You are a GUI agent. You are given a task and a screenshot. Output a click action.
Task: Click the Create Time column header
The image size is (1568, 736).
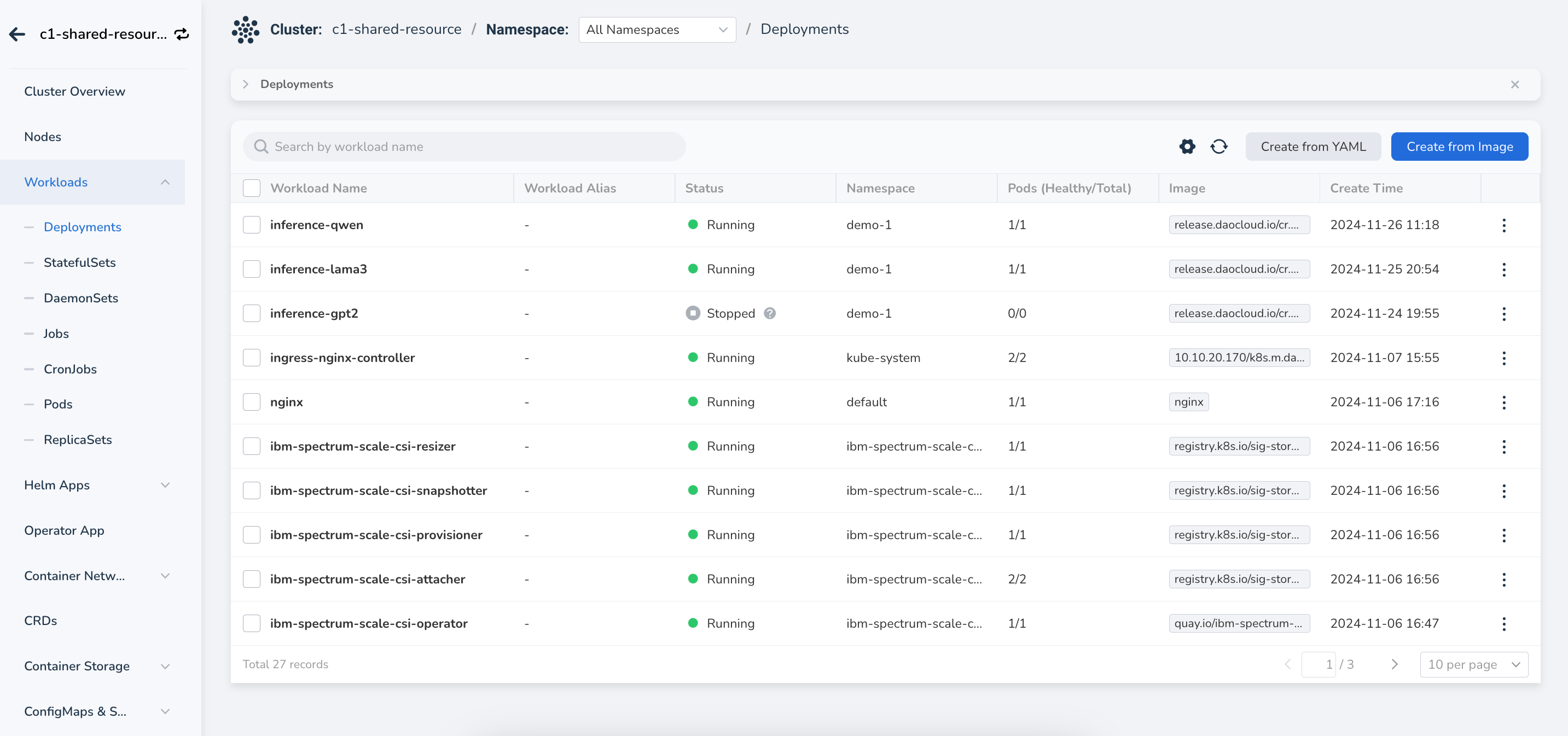pyautogui.click(x=1366, y=189)
